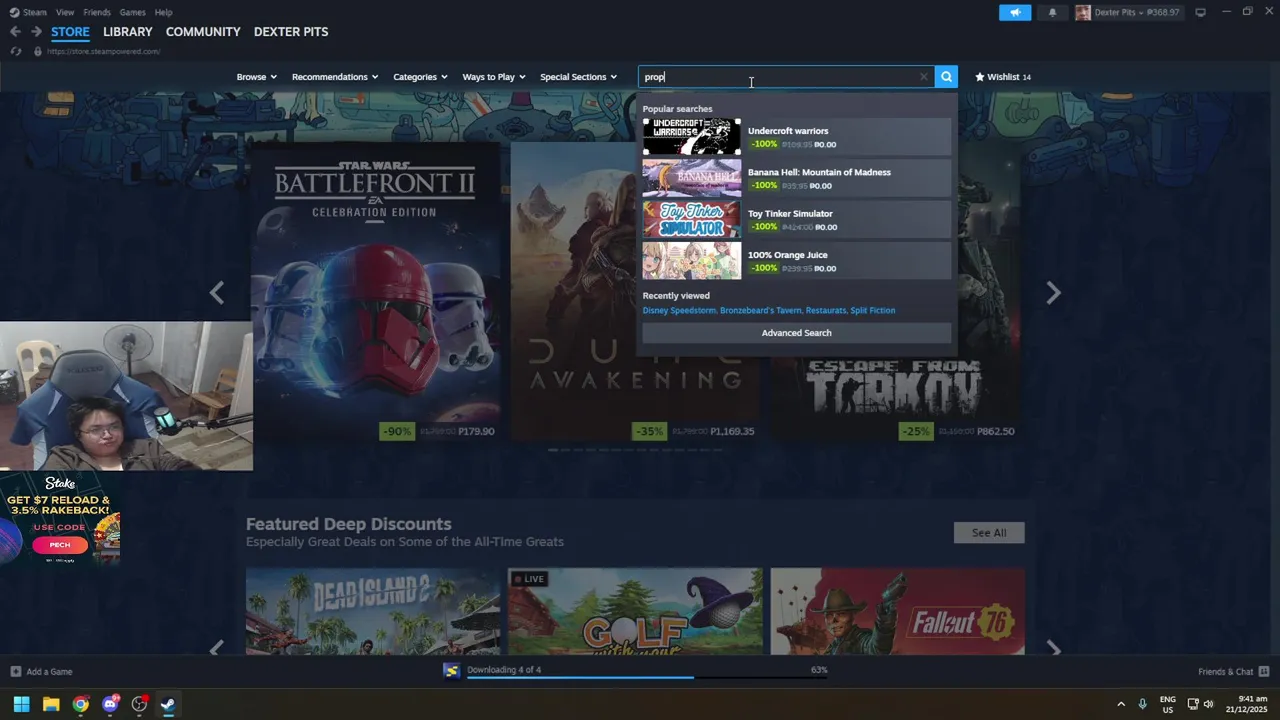Image resolution: width=1280 pixels, height=720 pixels.
Task: Click See All for Deep Discounts
Action: (989, 533)
